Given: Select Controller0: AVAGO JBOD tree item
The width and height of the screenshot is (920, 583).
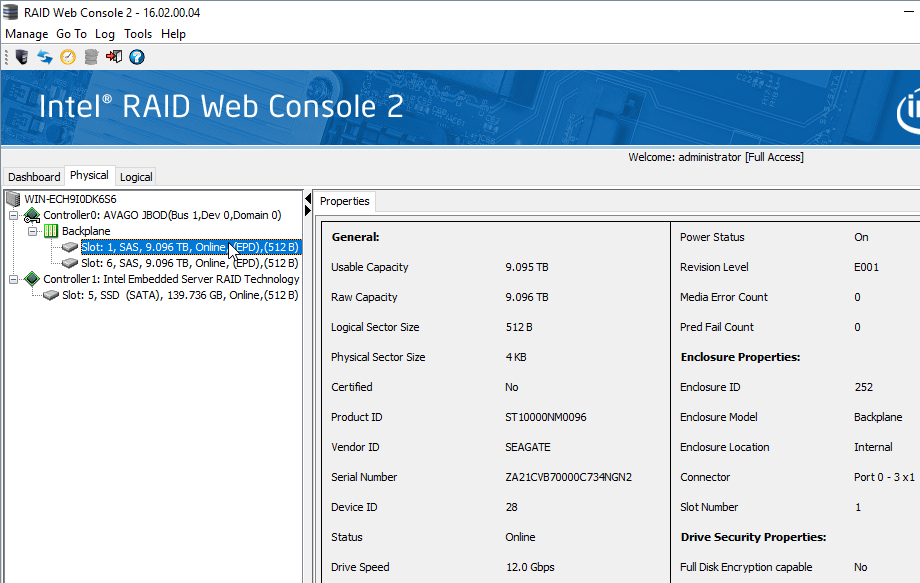Looking at the screenshot, I should [x=162, y=215].
